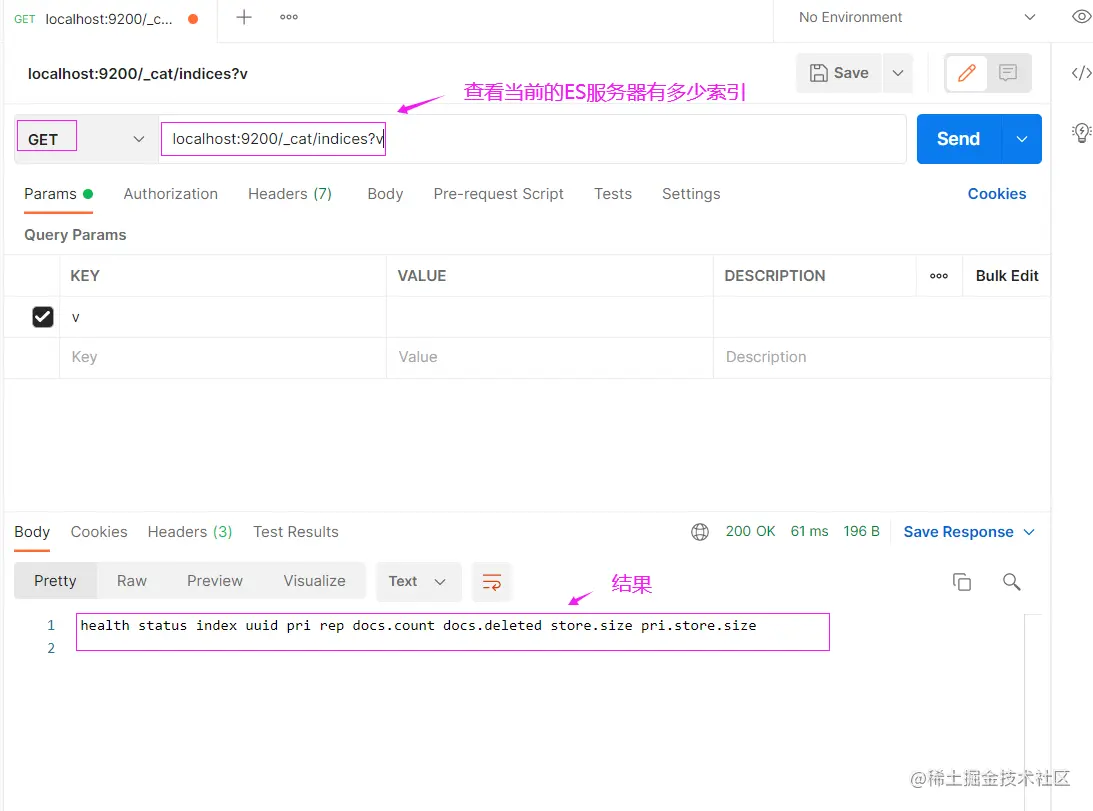Image resolution: width=1093 pixels, height=811 pixels.
Task: Open the request Settings tab
Action: (691, 194)
